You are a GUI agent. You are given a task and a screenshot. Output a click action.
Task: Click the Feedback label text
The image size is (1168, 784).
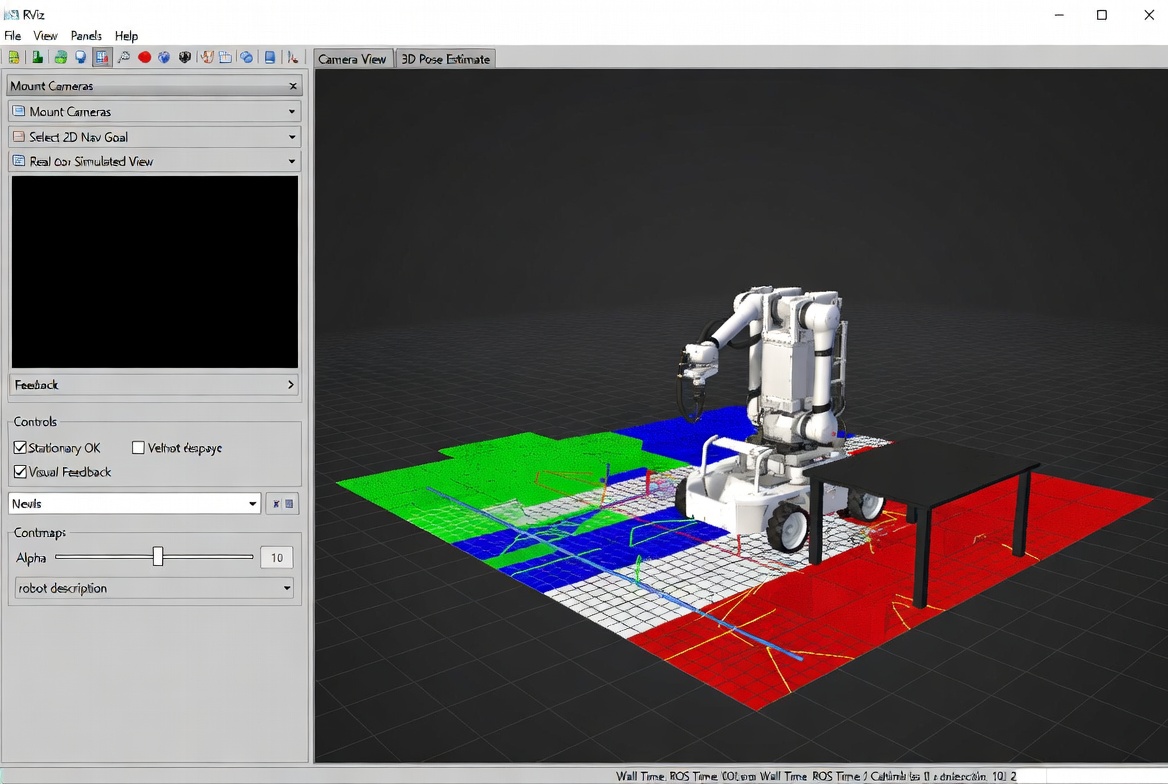(x=36, y=385)
